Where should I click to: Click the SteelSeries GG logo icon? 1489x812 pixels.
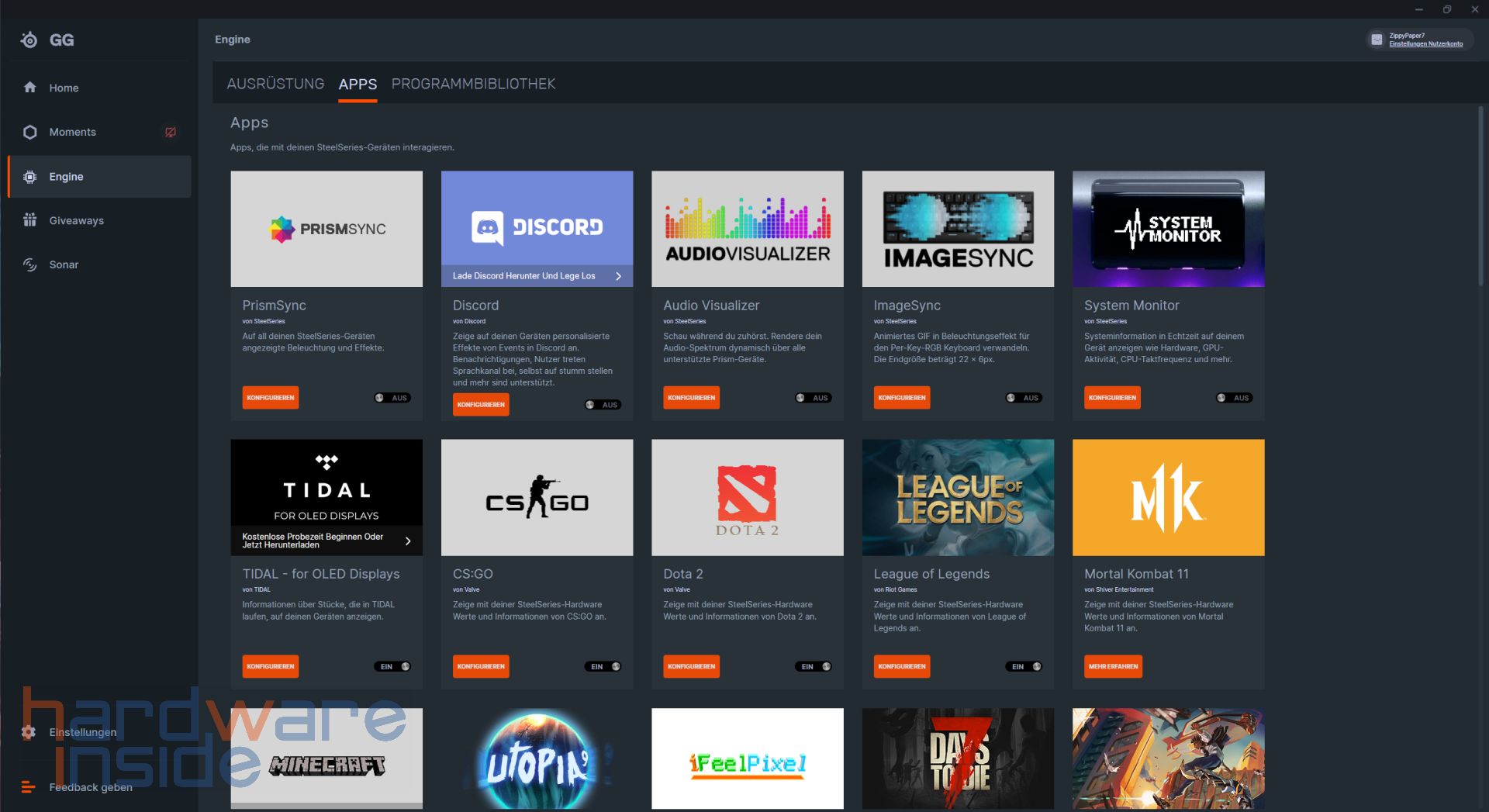[x=29, y=40]
